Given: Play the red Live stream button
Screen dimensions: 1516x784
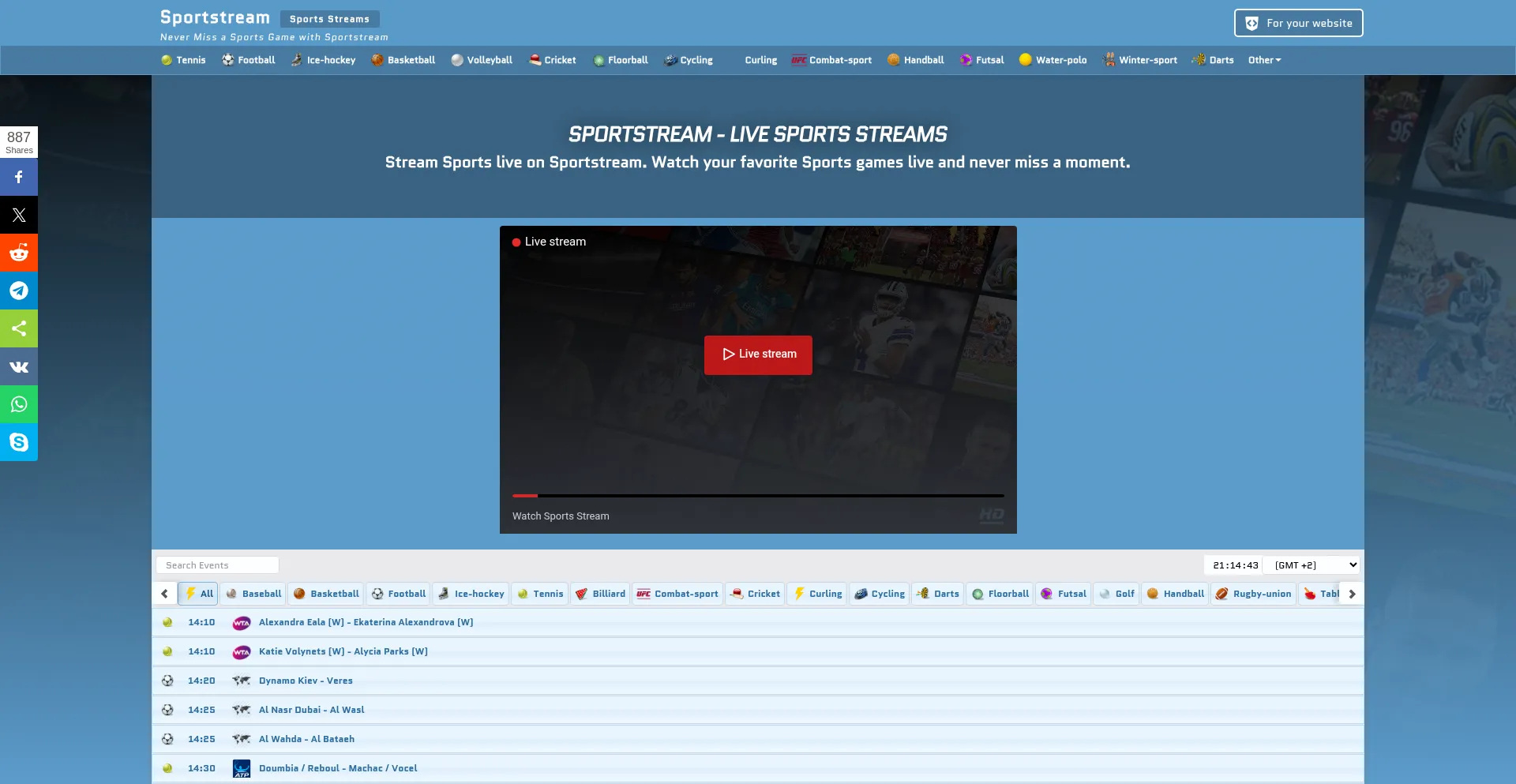Looking at the screenshot, I should click(x=758, y=354).
